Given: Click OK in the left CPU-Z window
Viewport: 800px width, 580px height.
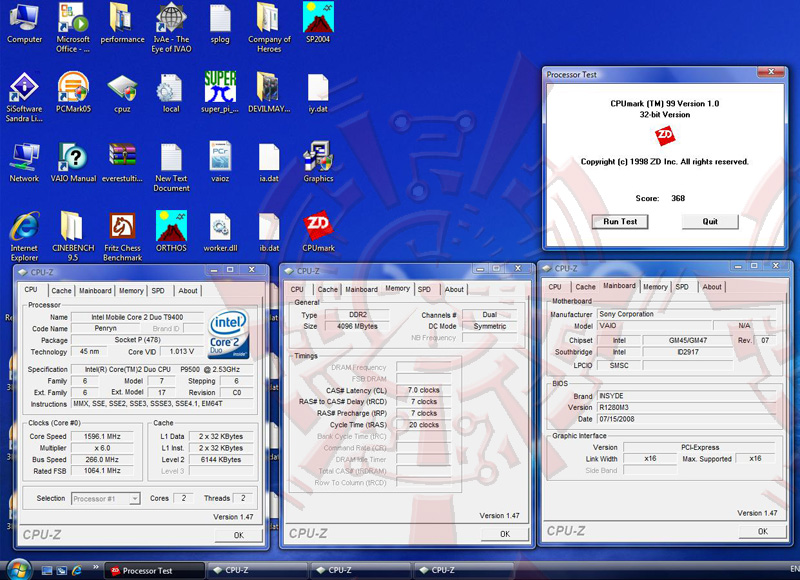Looking at the screenshot, I should pyautogui.click(x=239, y=535).
